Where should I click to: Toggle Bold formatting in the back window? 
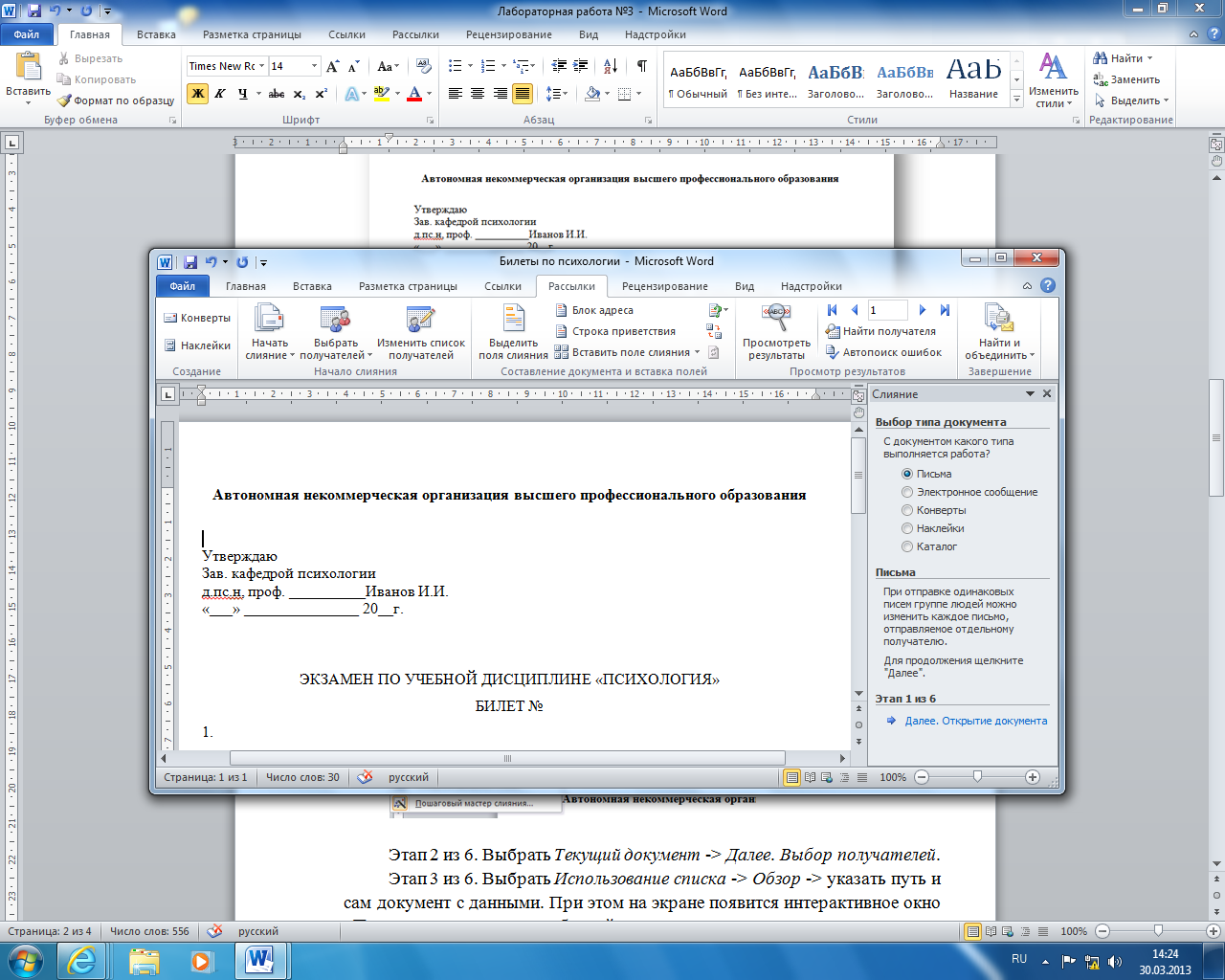[x=197, y=93]
